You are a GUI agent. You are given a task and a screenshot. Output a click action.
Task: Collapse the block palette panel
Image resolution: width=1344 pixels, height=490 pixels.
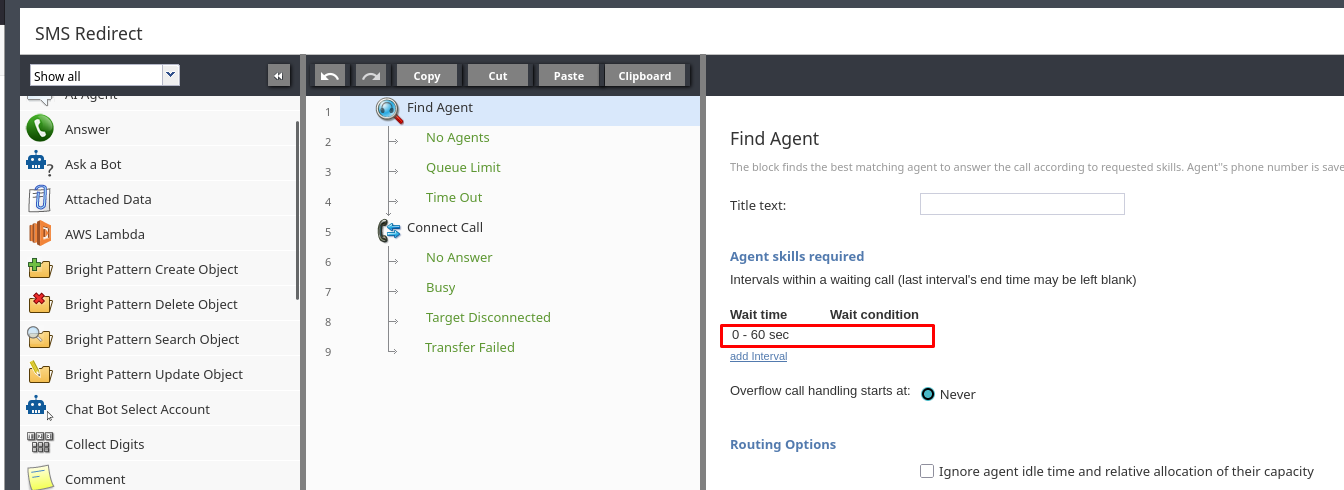click(278, 76)
